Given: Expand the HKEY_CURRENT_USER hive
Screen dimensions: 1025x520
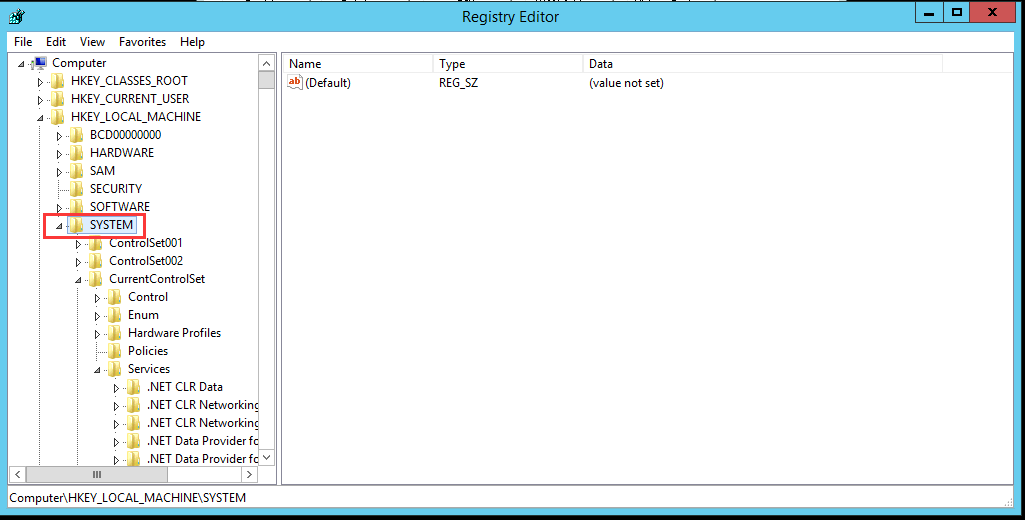Looking at the screenshot, I should [x=40, y=100].
